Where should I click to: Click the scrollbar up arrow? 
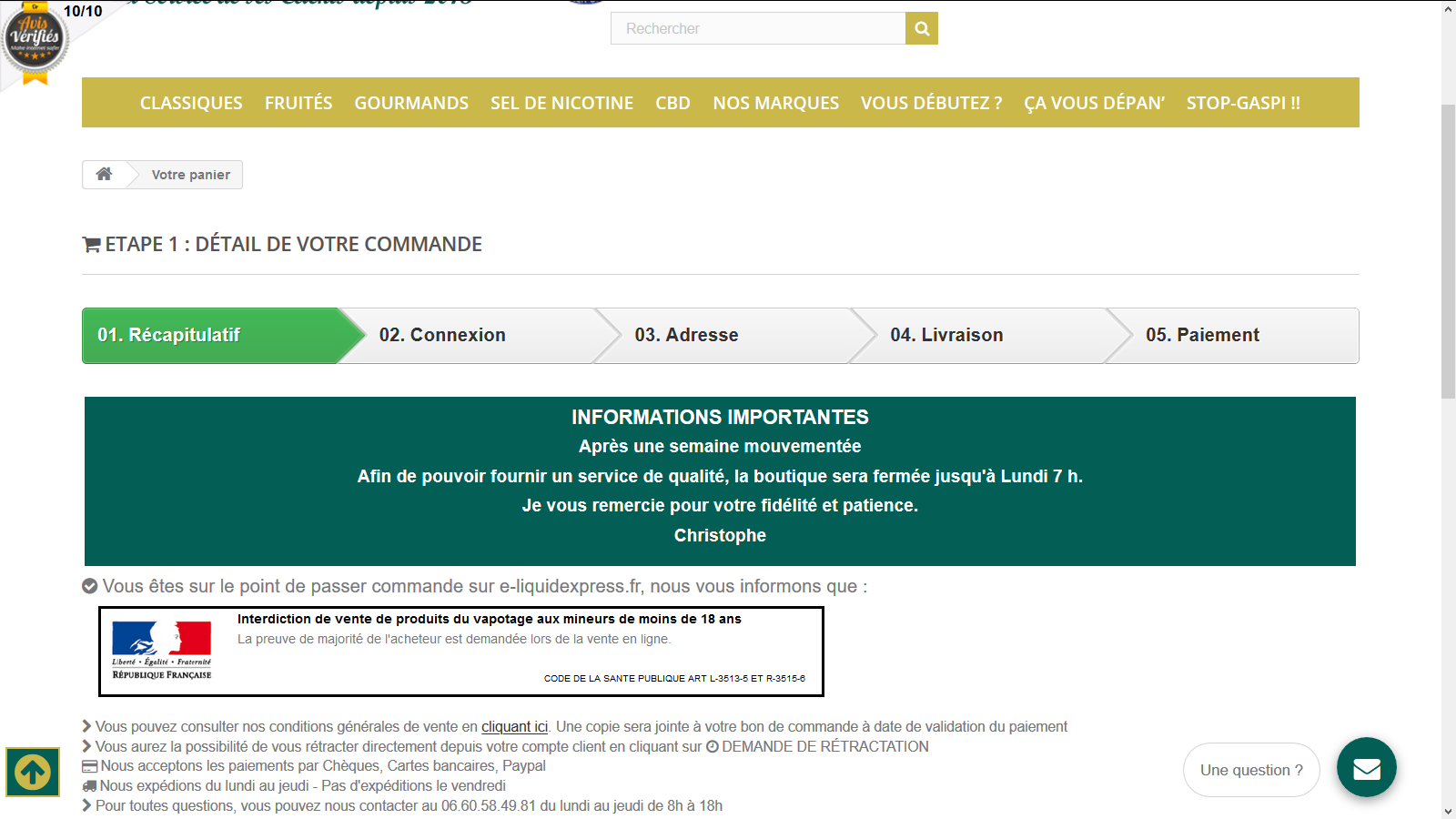point(1448,9)
